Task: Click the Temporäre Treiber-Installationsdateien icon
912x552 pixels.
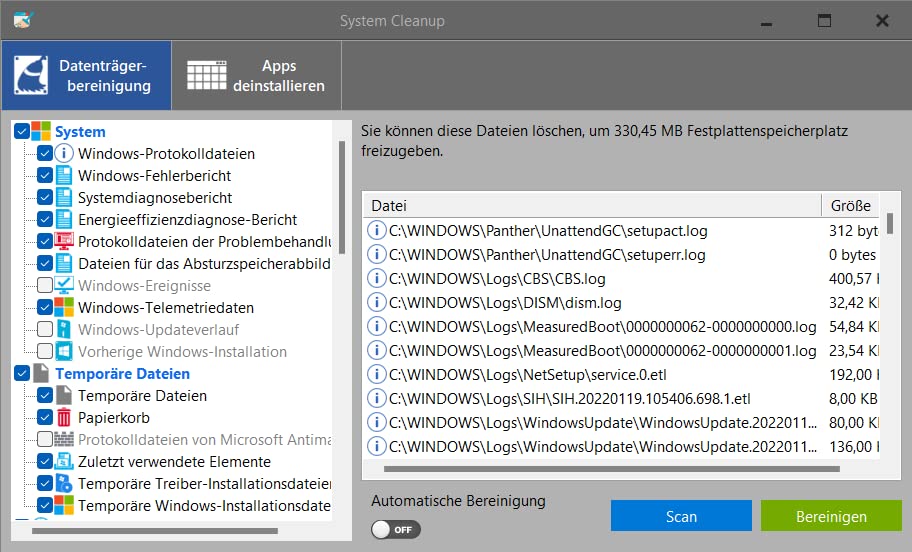Action: tap(64, 484)
